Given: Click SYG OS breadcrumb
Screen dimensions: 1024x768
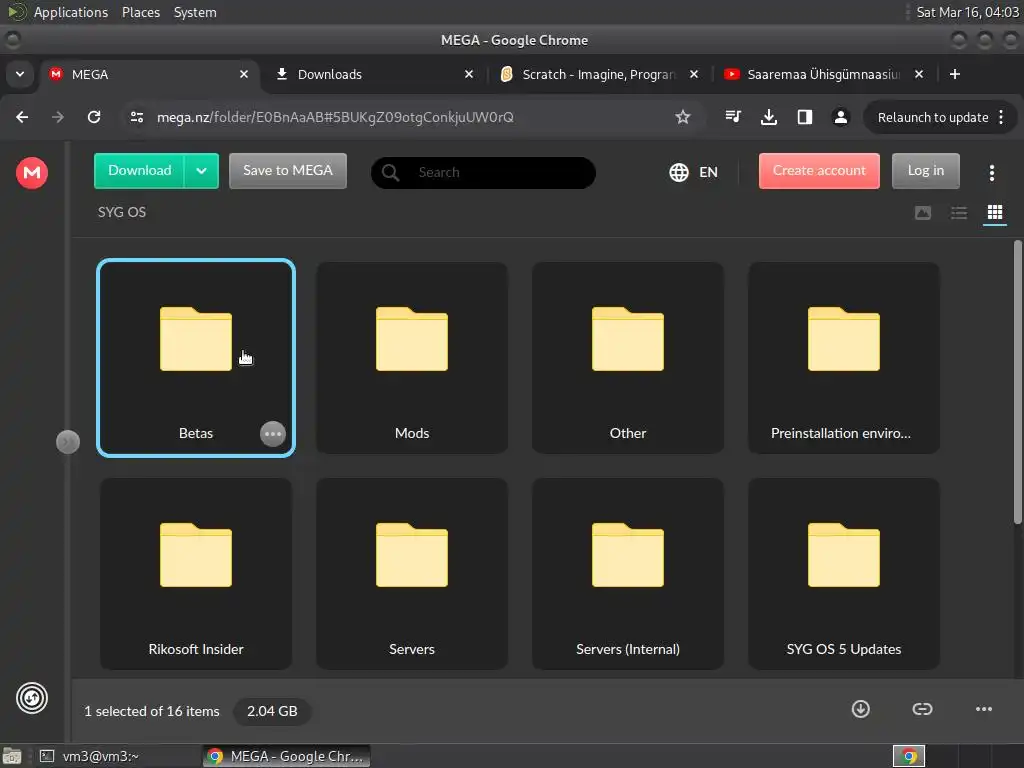Looking at the screenshot, I should tap(122, 212).
